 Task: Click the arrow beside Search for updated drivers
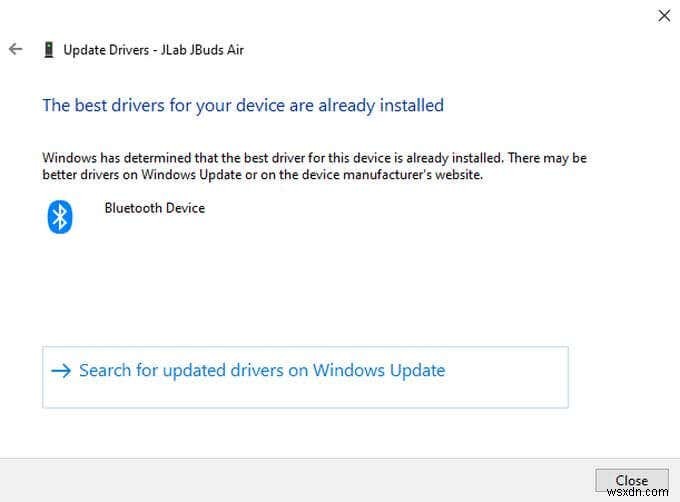61,371
